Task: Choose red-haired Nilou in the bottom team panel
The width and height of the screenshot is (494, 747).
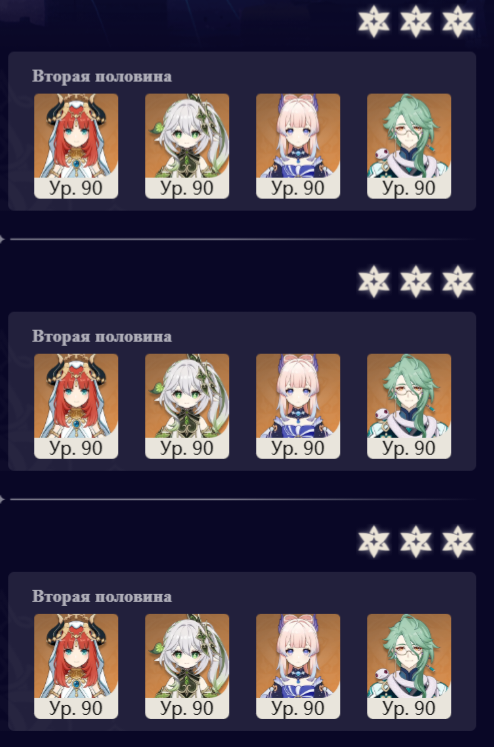Action: pos(76,666)
